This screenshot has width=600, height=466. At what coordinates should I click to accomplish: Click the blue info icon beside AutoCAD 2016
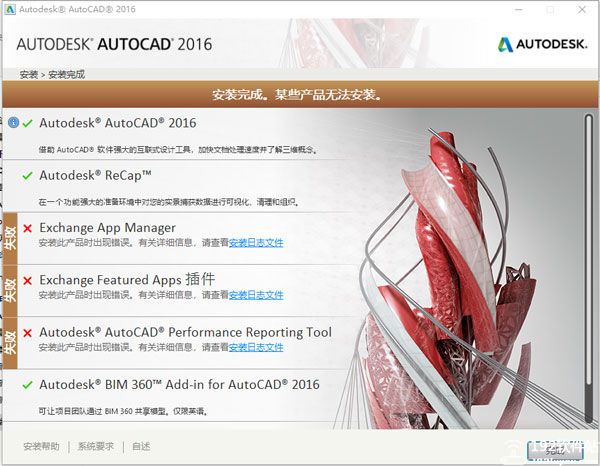(x=13, y=123)
